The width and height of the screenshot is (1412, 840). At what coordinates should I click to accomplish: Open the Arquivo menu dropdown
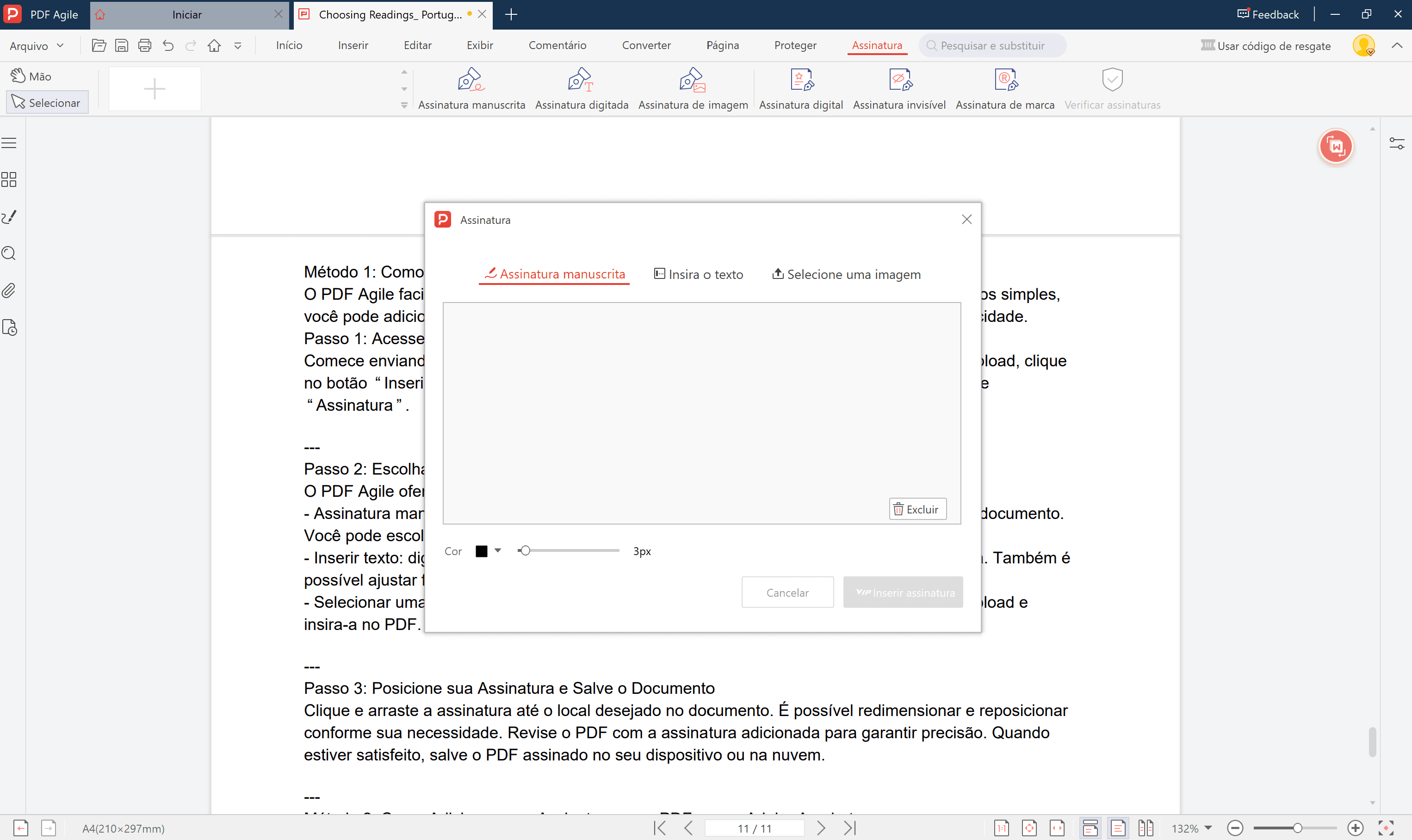37,46
